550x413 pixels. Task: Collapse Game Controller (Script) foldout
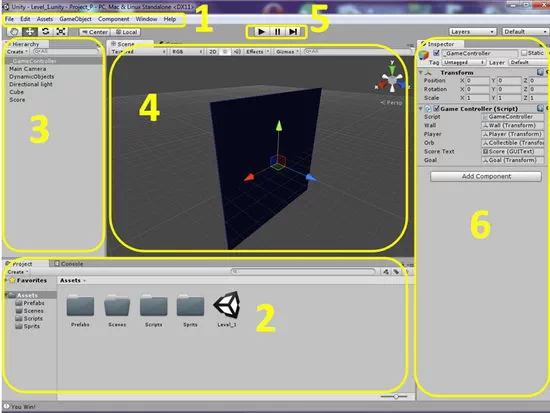click(421, 109)
